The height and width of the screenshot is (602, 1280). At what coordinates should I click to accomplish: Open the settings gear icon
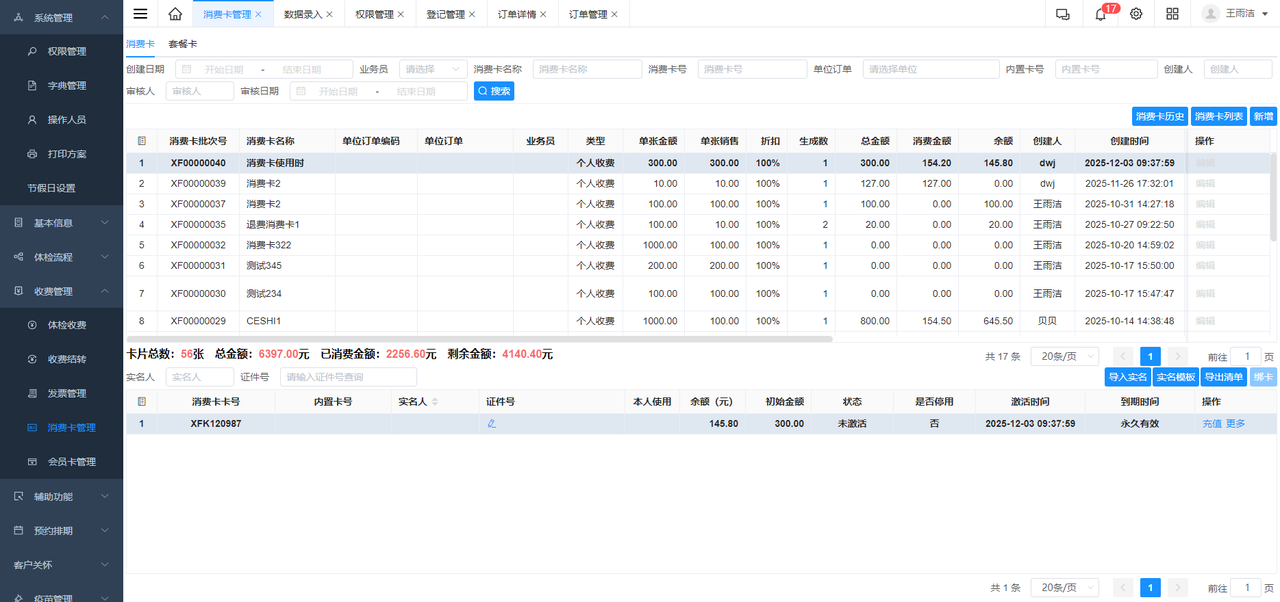(x=1136, y=14)
